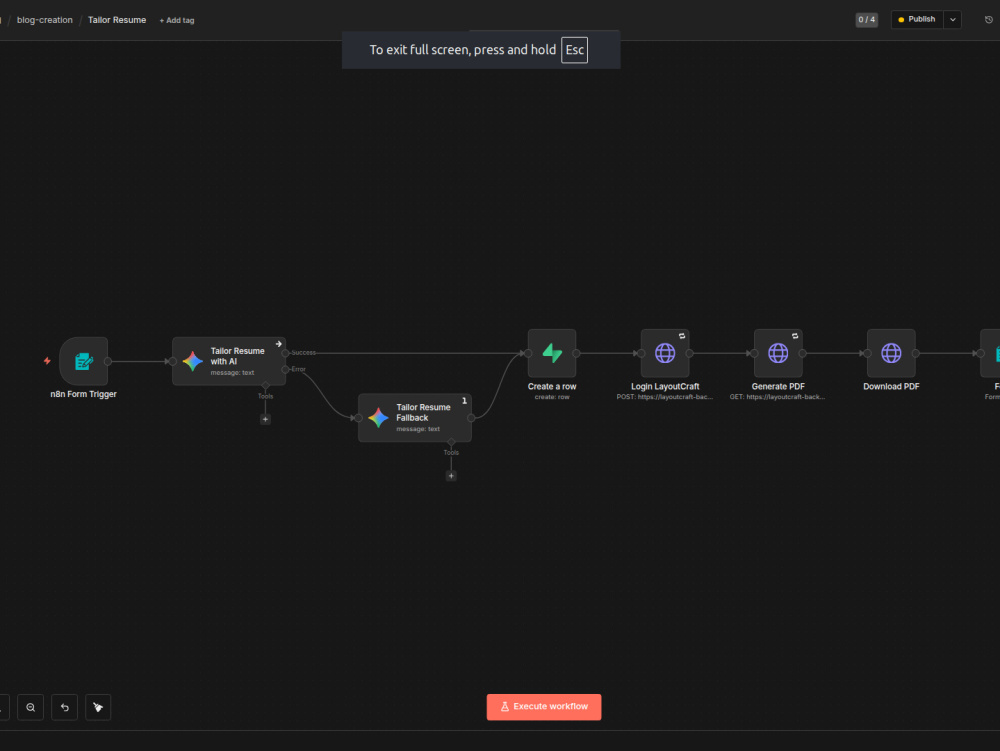The width and height of the screenshot is (1000, 751).
Task: Click the Download PDF label text
Action: tap(891, 386)
